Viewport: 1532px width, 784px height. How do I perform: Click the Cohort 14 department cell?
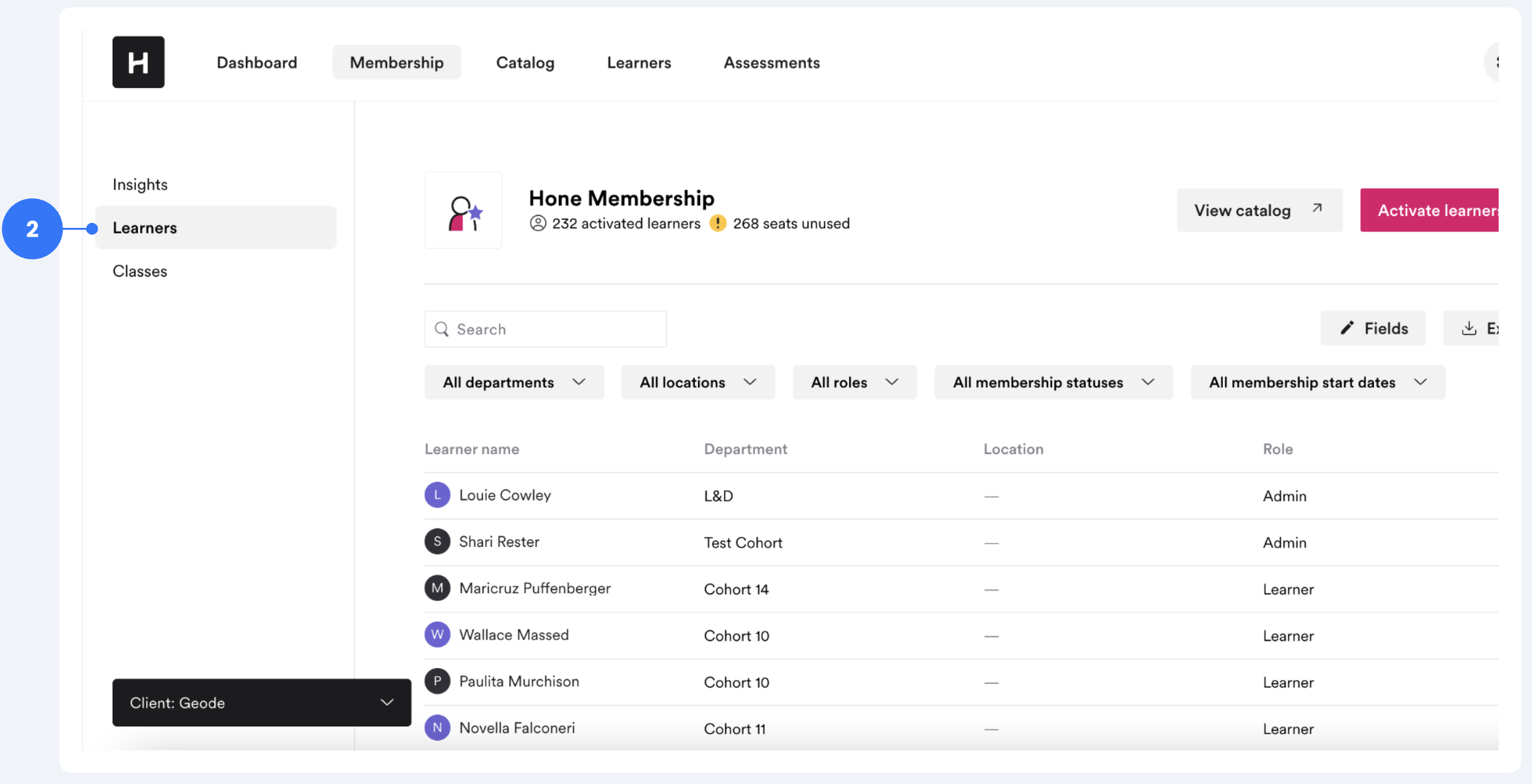point(737,589)
